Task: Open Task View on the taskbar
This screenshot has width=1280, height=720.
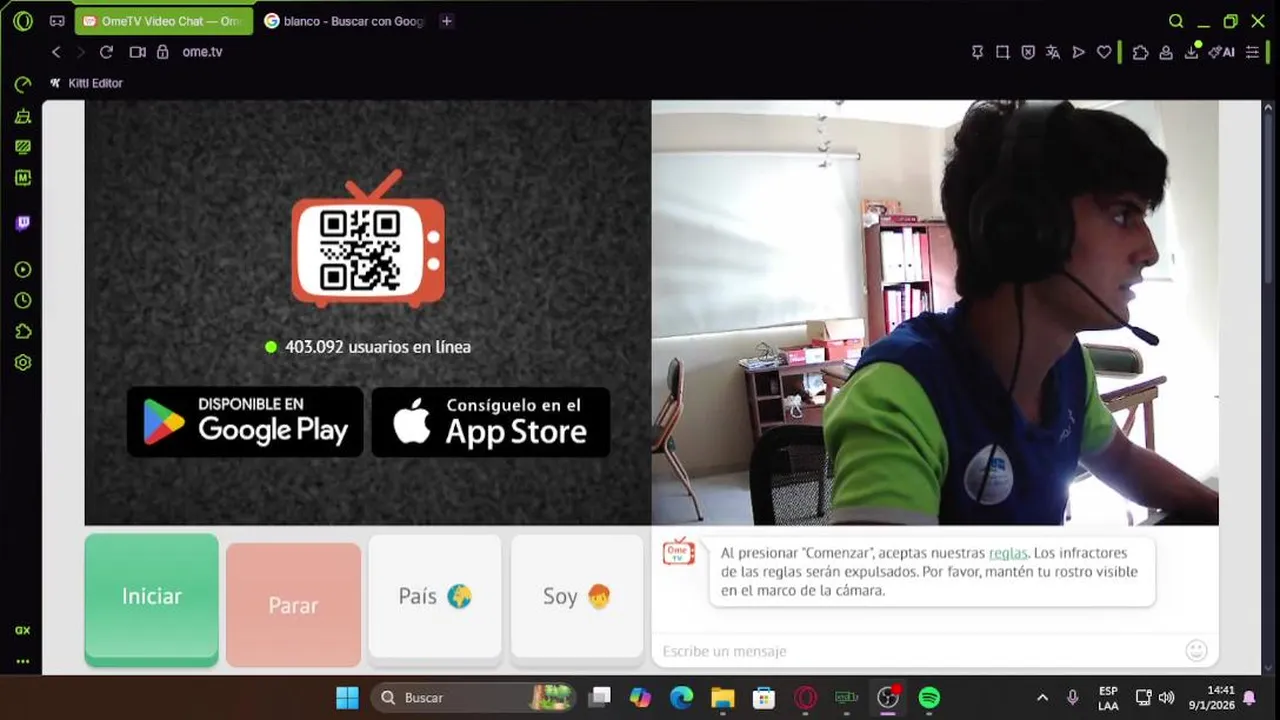Action: [599, 698]
